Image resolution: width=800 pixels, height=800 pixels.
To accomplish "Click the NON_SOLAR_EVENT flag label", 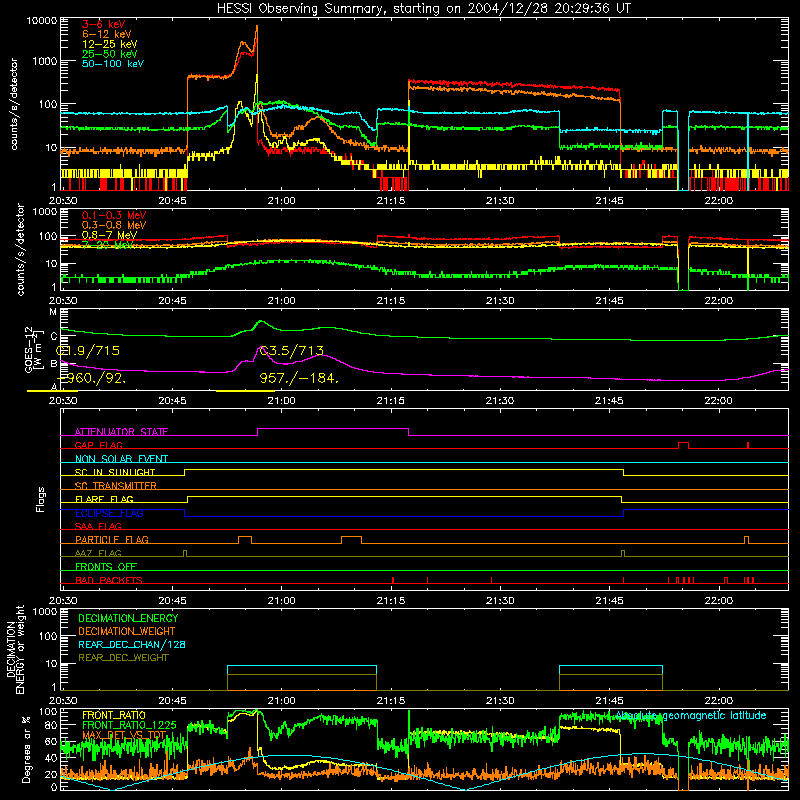I will [x=121, y=459].
